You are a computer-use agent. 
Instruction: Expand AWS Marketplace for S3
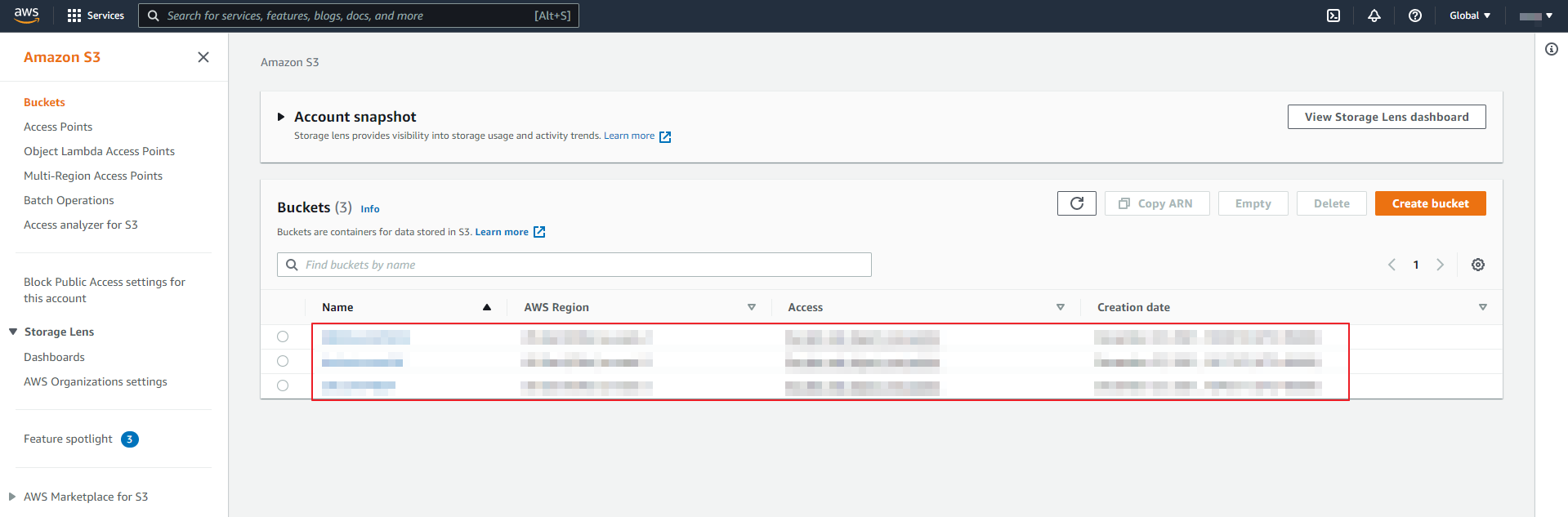tap(12, 497)
